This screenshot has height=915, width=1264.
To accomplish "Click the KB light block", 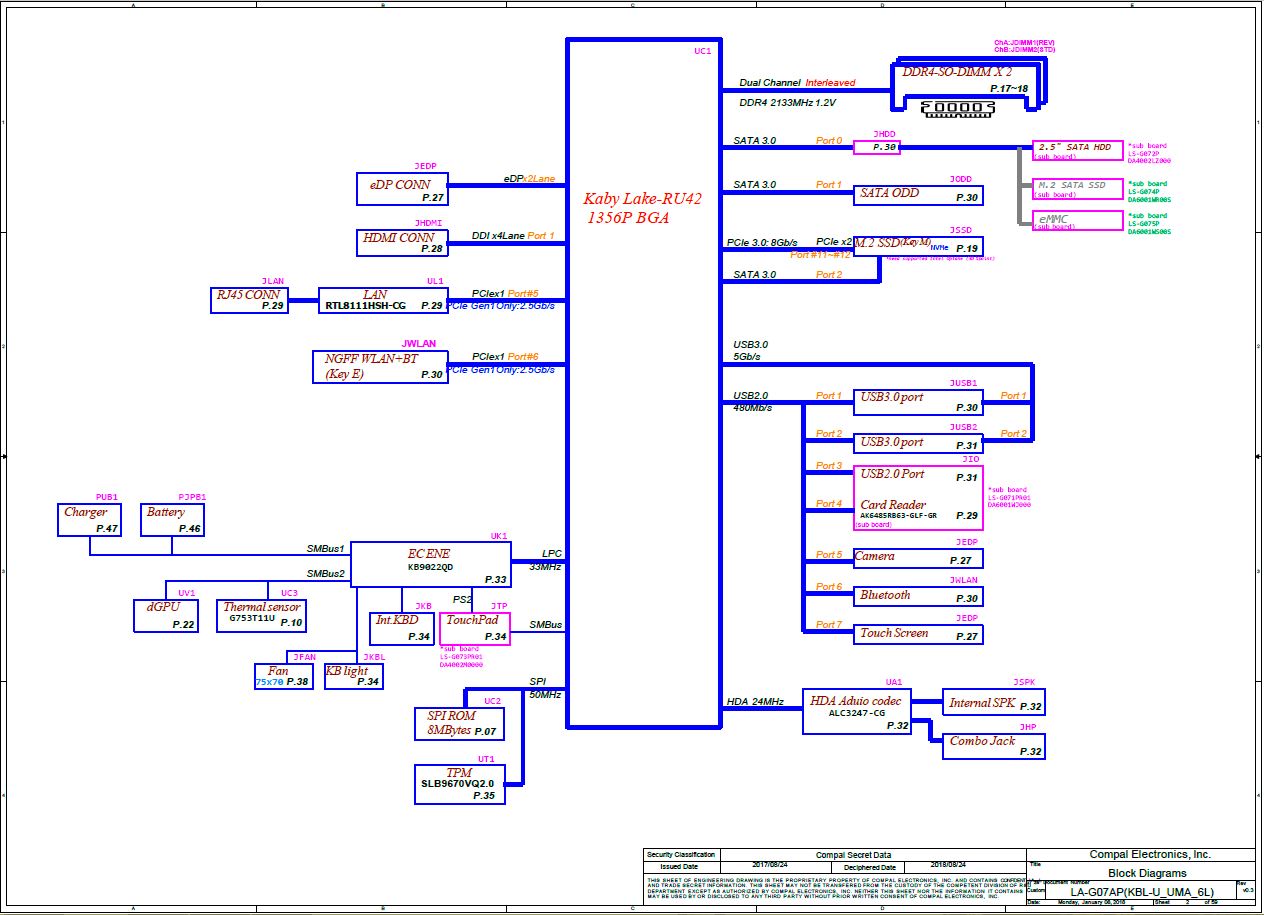I will tap(353, 676).
